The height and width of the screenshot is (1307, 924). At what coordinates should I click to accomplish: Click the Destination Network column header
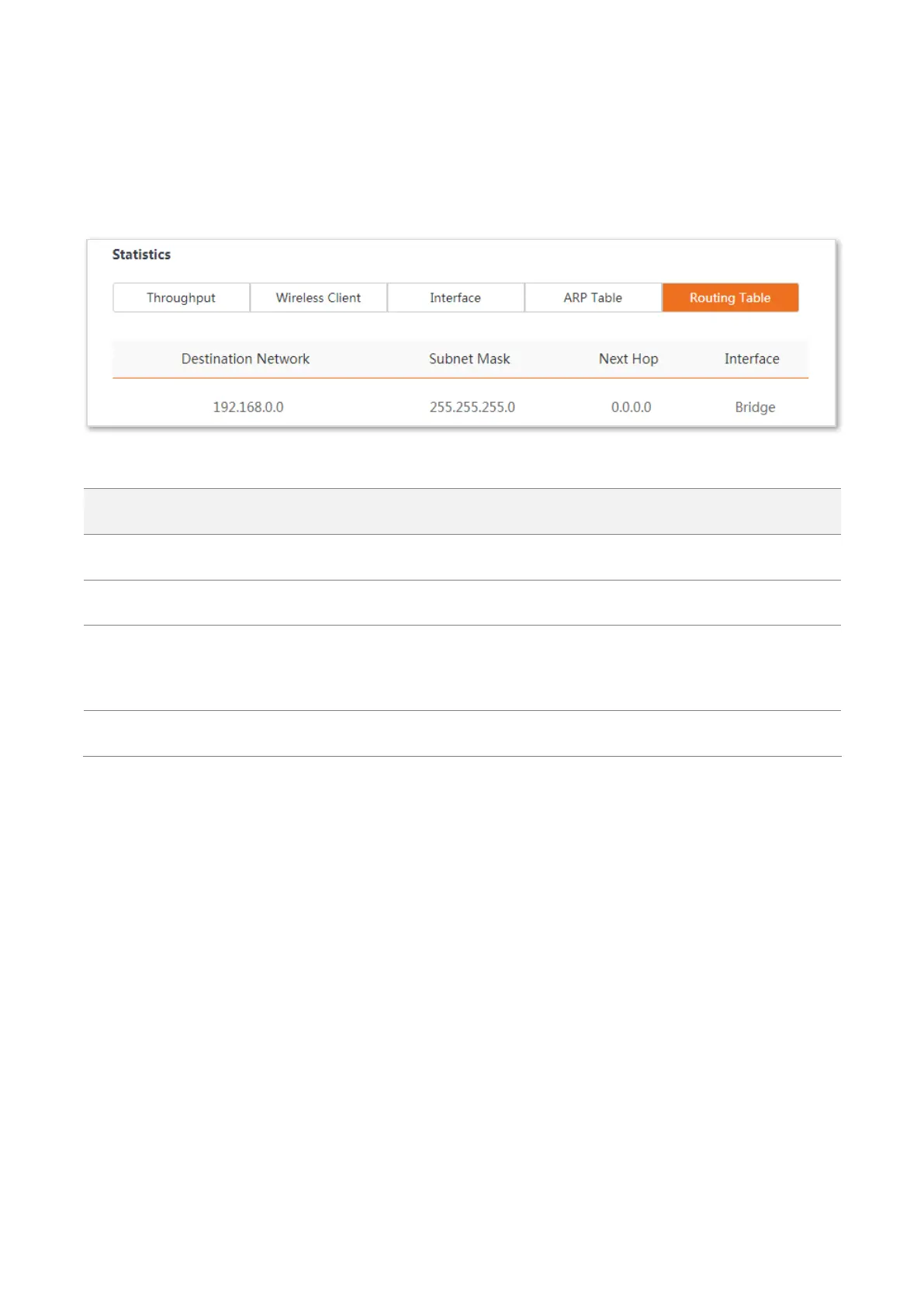click(245, 359)
